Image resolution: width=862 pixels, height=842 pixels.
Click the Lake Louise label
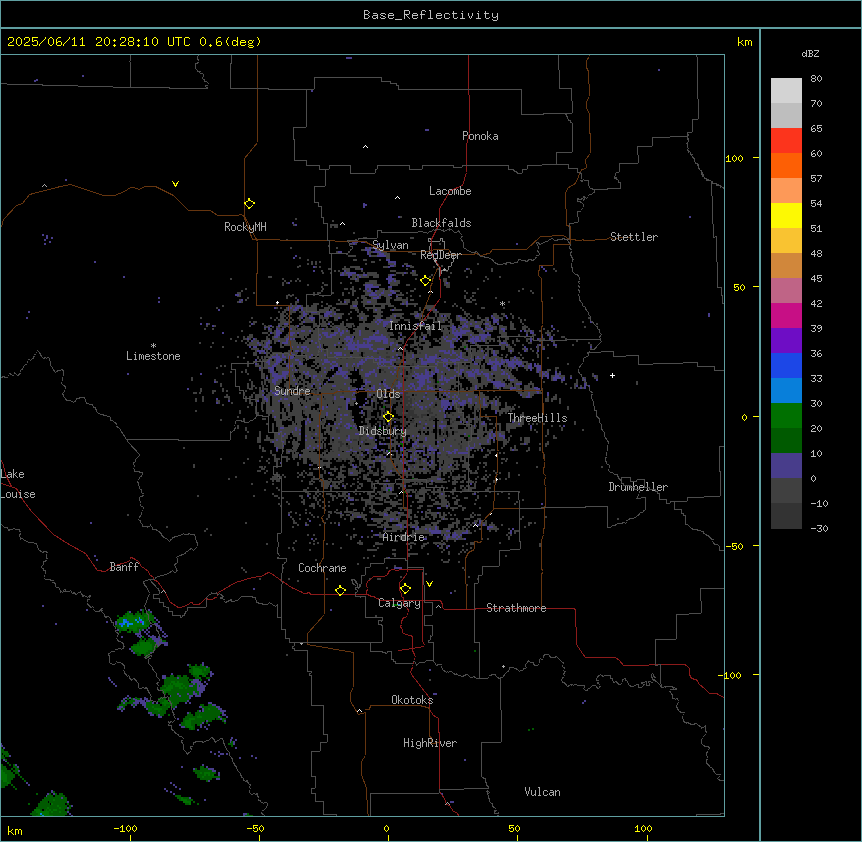18,484
